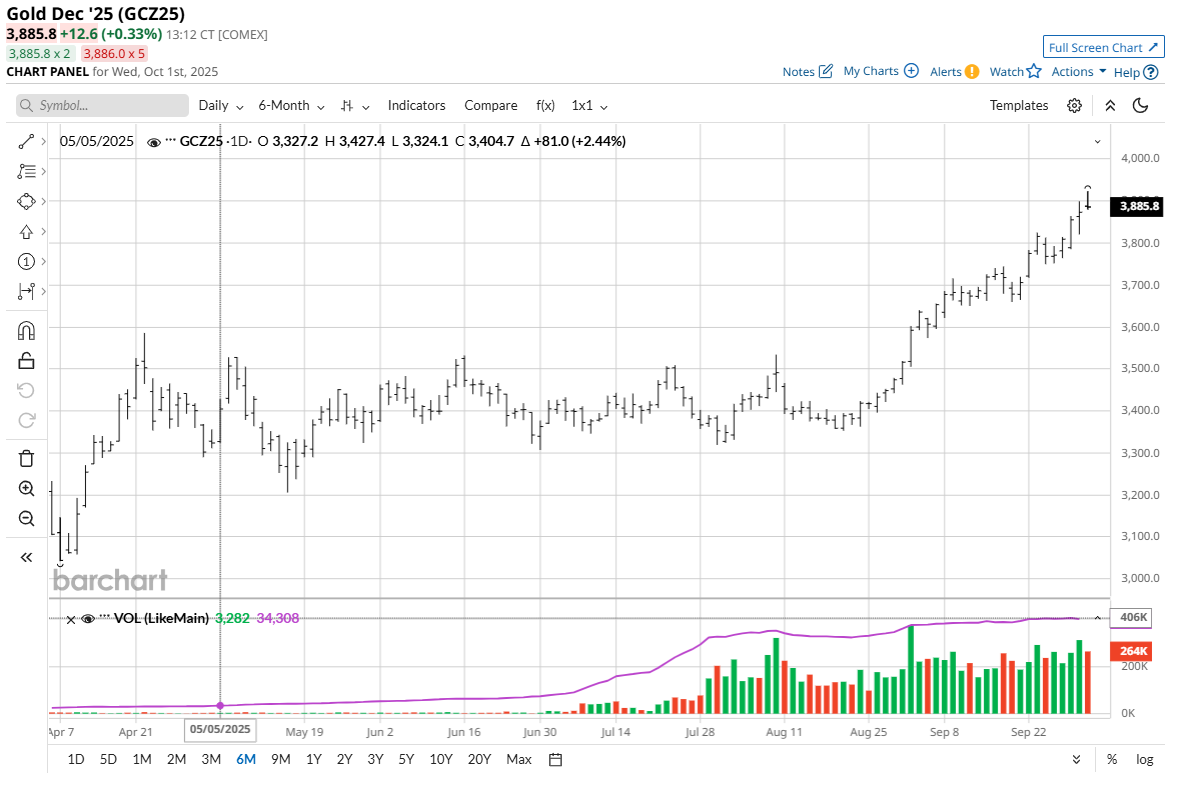Click the Full Screen Chart button

point(1103,47)
